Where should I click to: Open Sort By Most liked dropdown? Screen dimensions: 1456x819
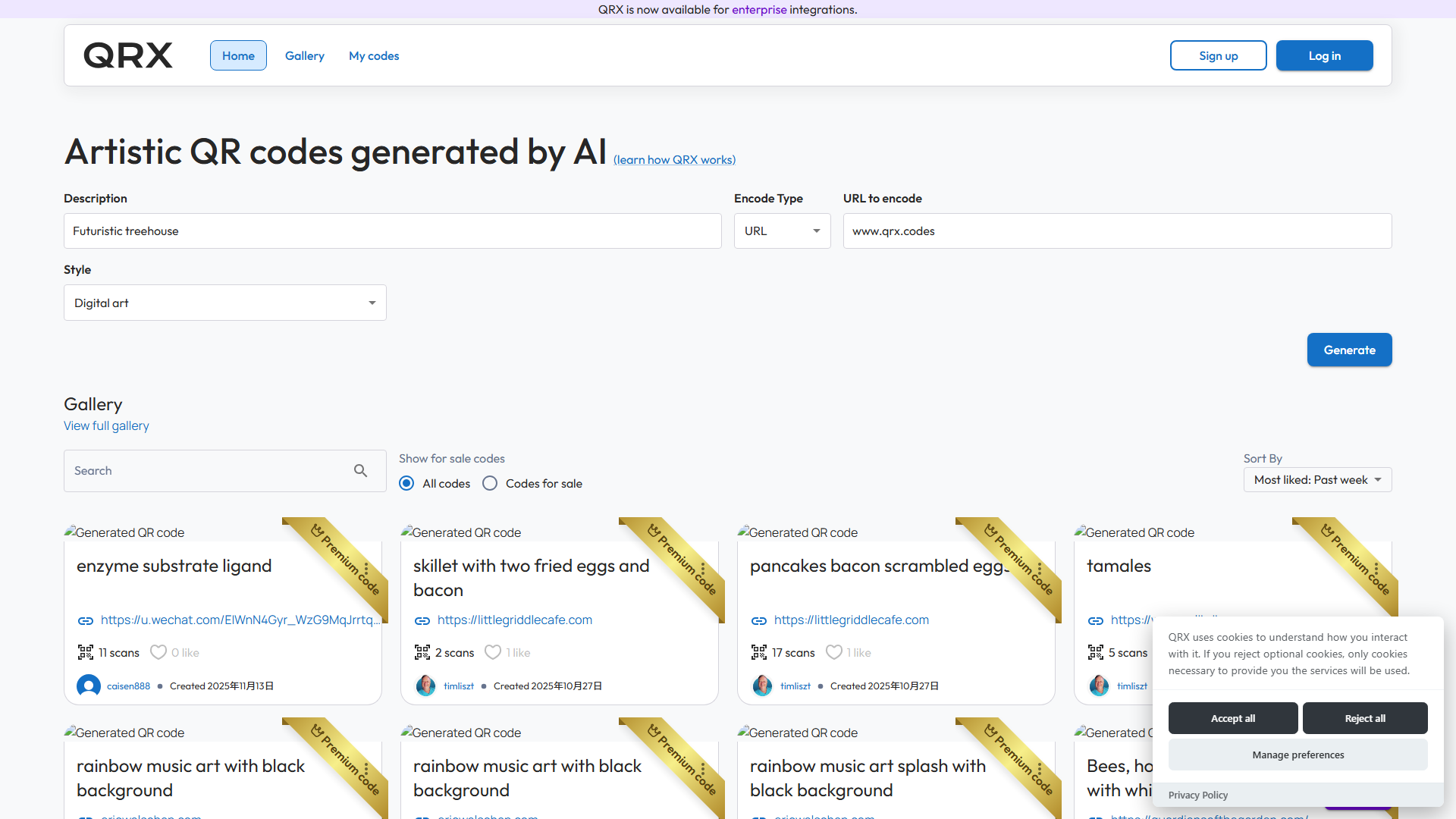pos(1317,480)
